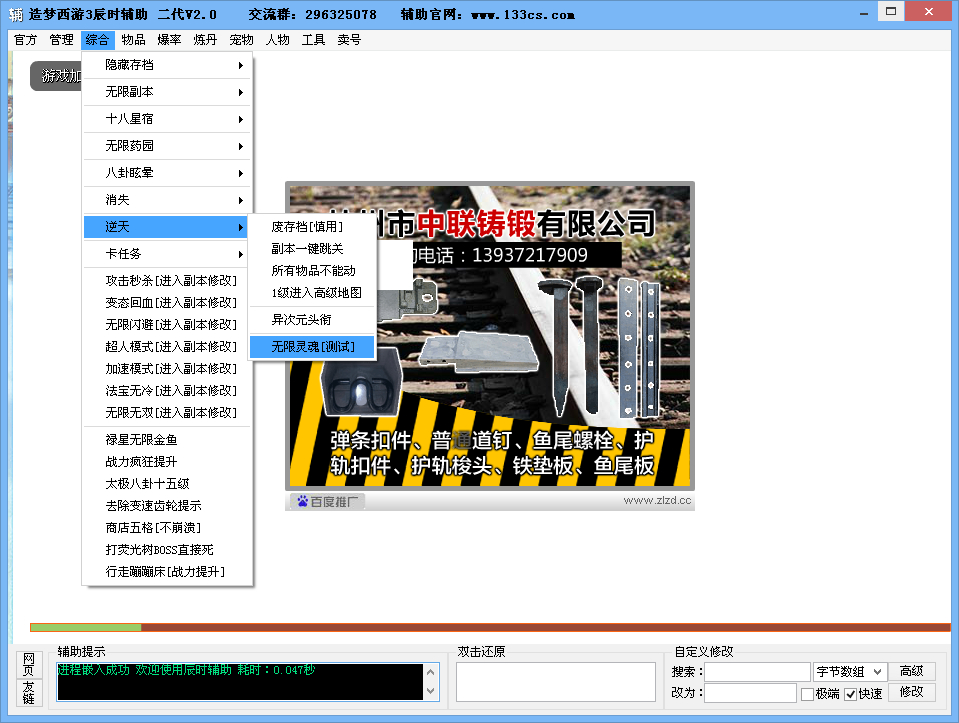Screen dimensions: 959x723
Task: Click the 游戏加 button
Action: [x=56, y=76]
